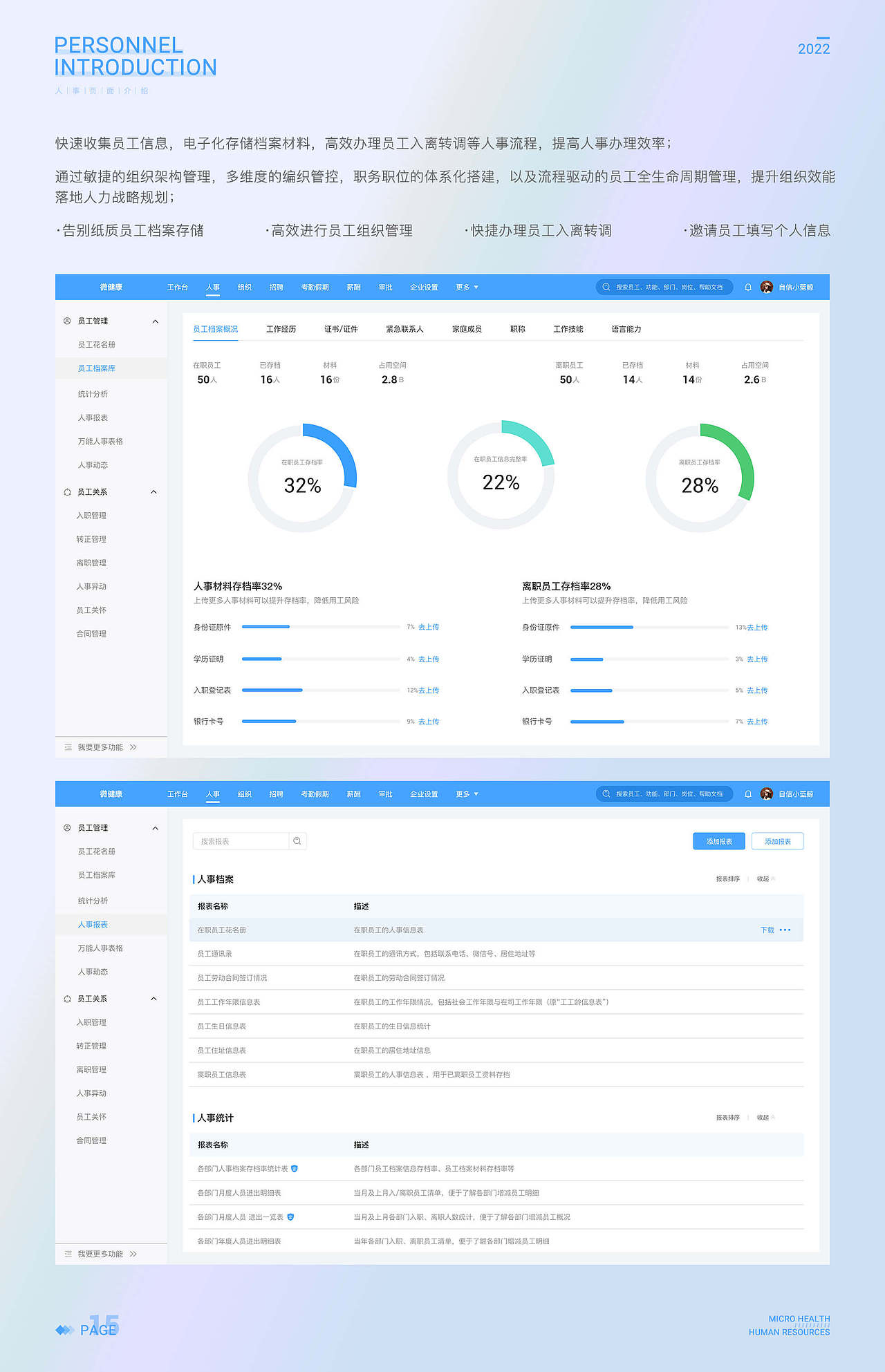
Task: Switch to the 证书/证件 tab
Action: tap(341, 329)
